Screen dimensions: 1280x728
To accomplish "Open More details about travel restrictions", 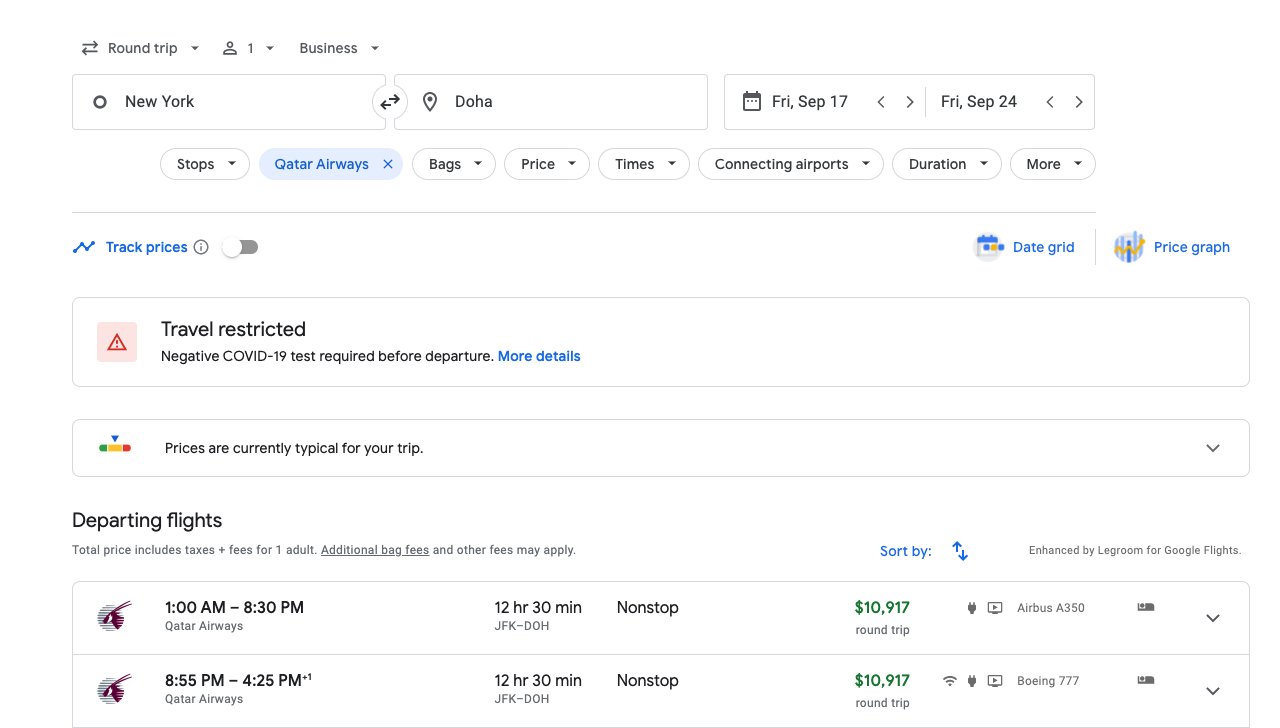I will (539, 356).
